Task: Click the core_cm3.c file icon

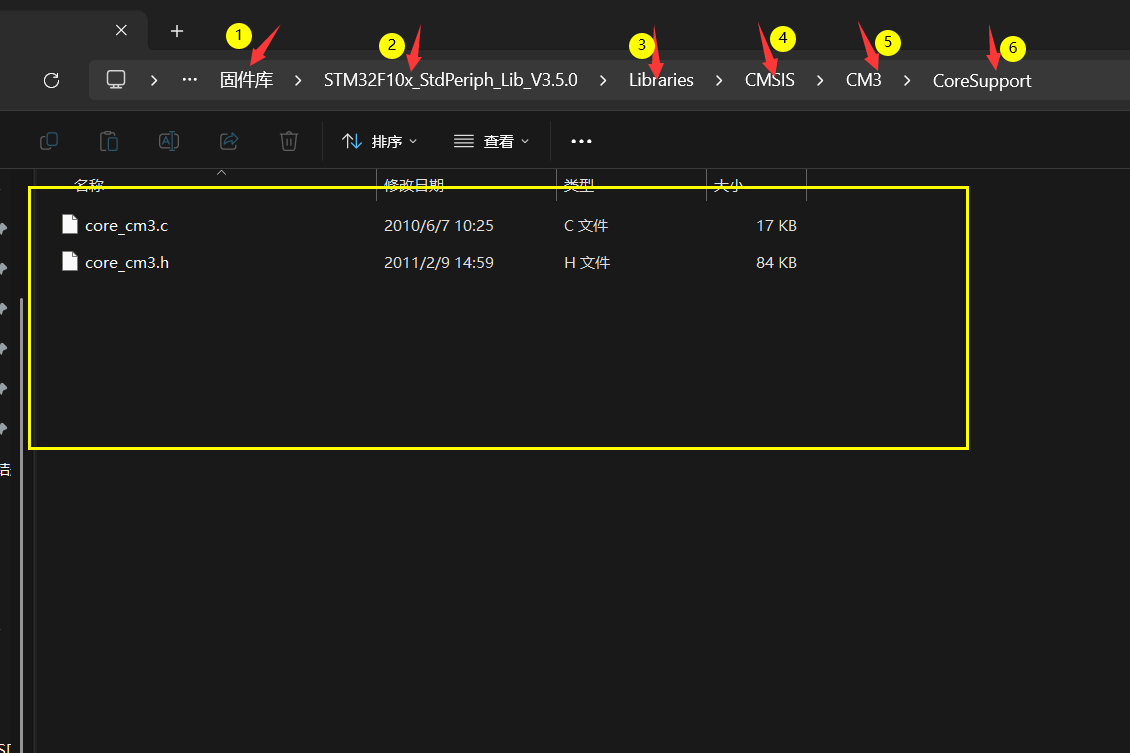Action: [x=70, y=224]
